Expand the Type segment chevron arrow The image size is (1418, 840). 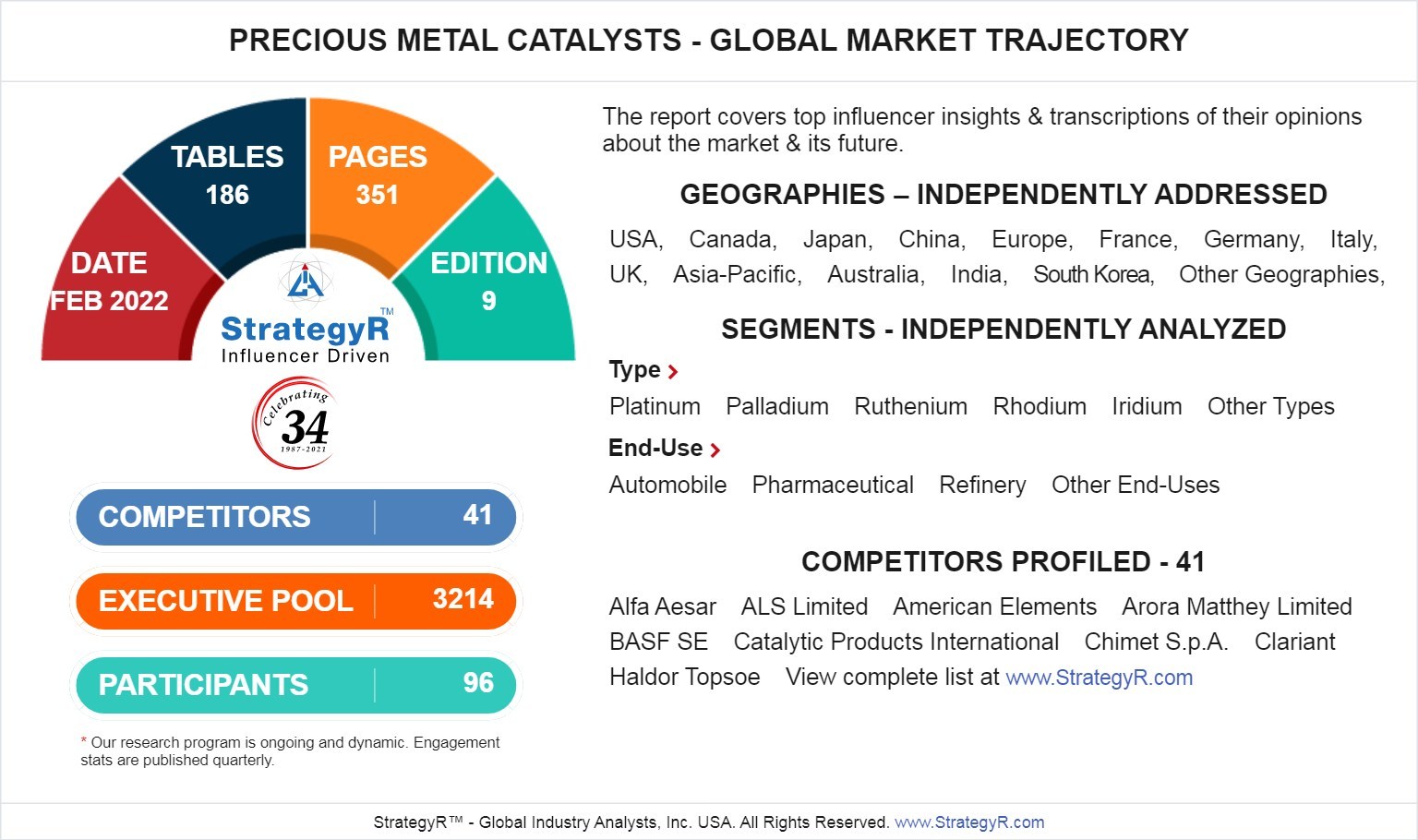[673, 372]
